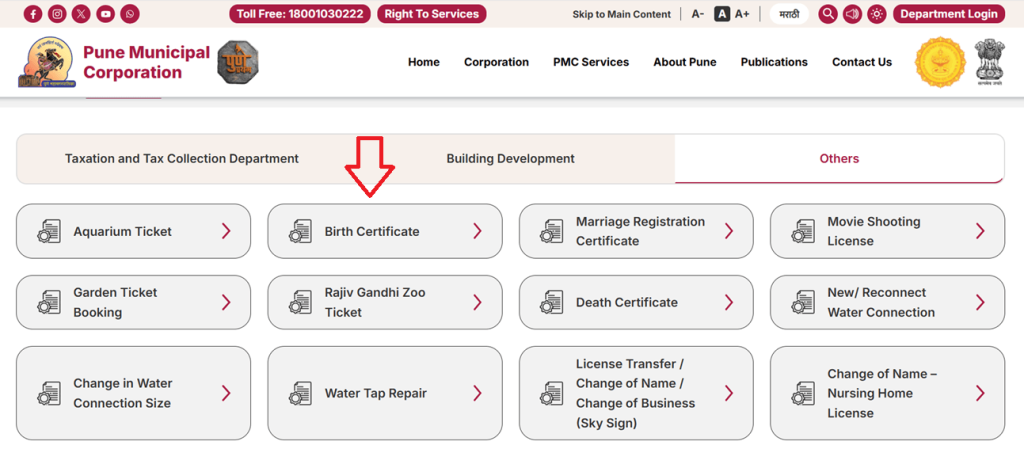Open the Instagram social icon
The height and width of the screenshot is (449, 1024).
tap(57, 14)
